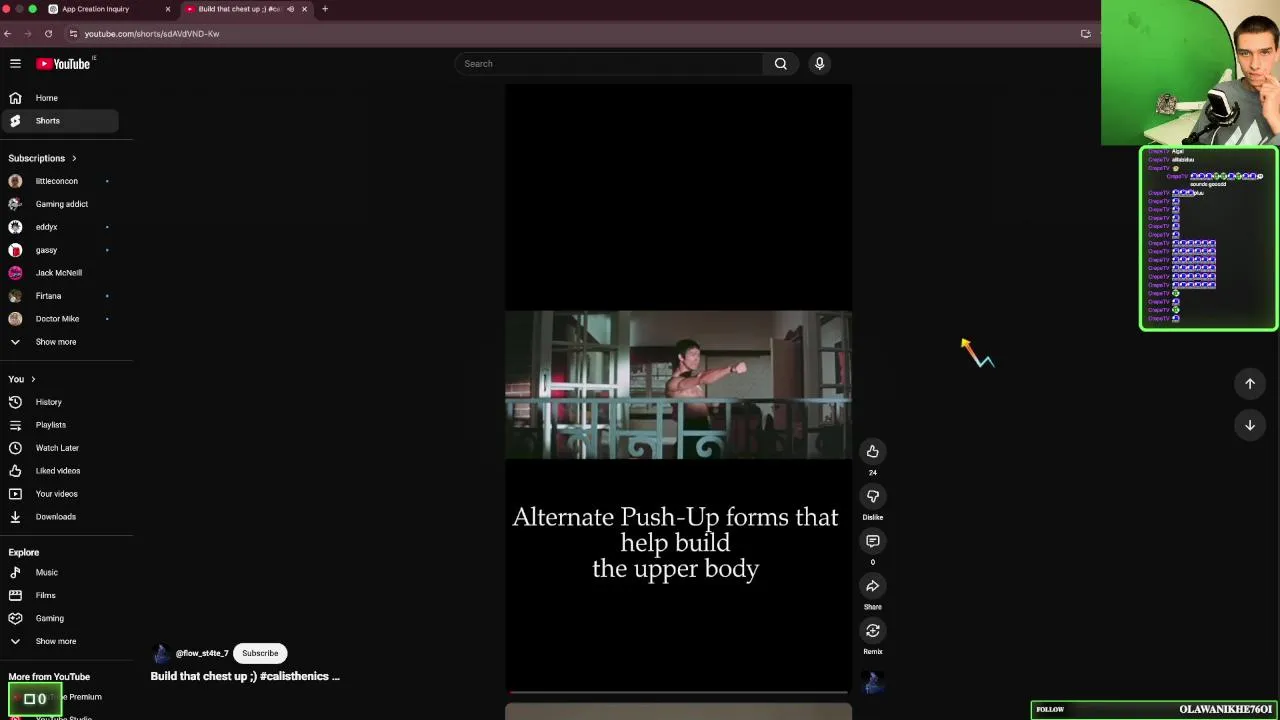Click the site info icon in the address bar

pyautogui.click(x=73, y=34)
